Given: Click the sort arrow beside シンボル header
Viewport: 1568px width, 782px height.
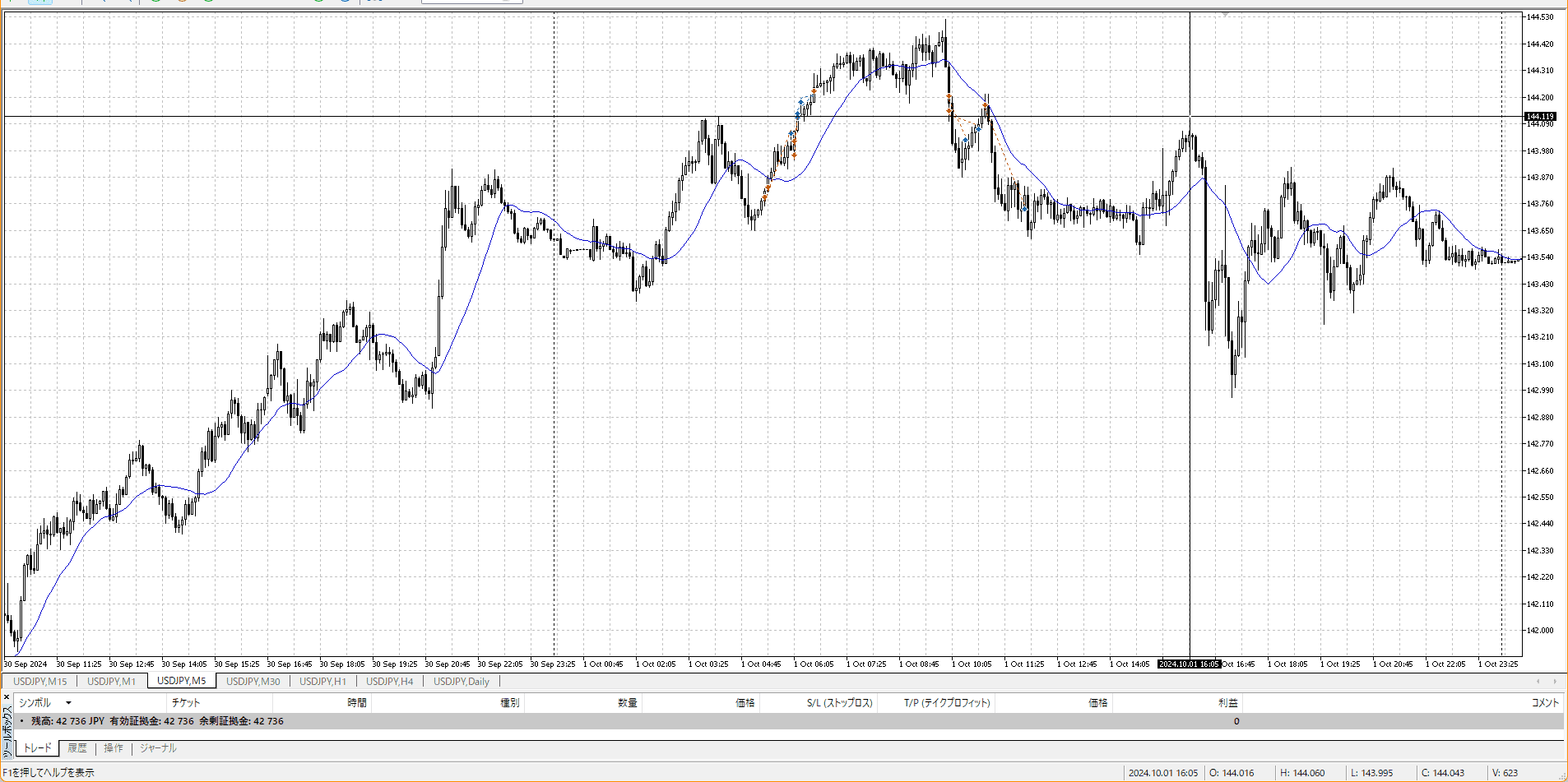Looking at the screenshot, I should [x=68, y=703].
